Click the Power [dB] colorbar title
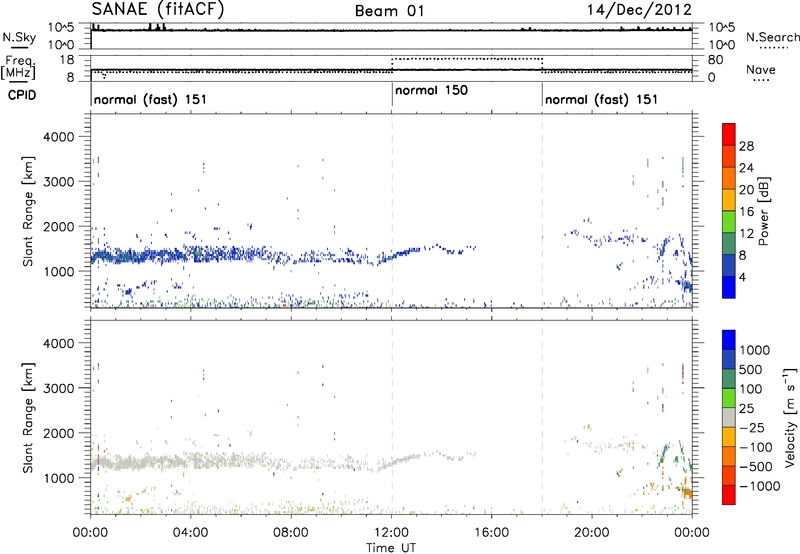 764,211
